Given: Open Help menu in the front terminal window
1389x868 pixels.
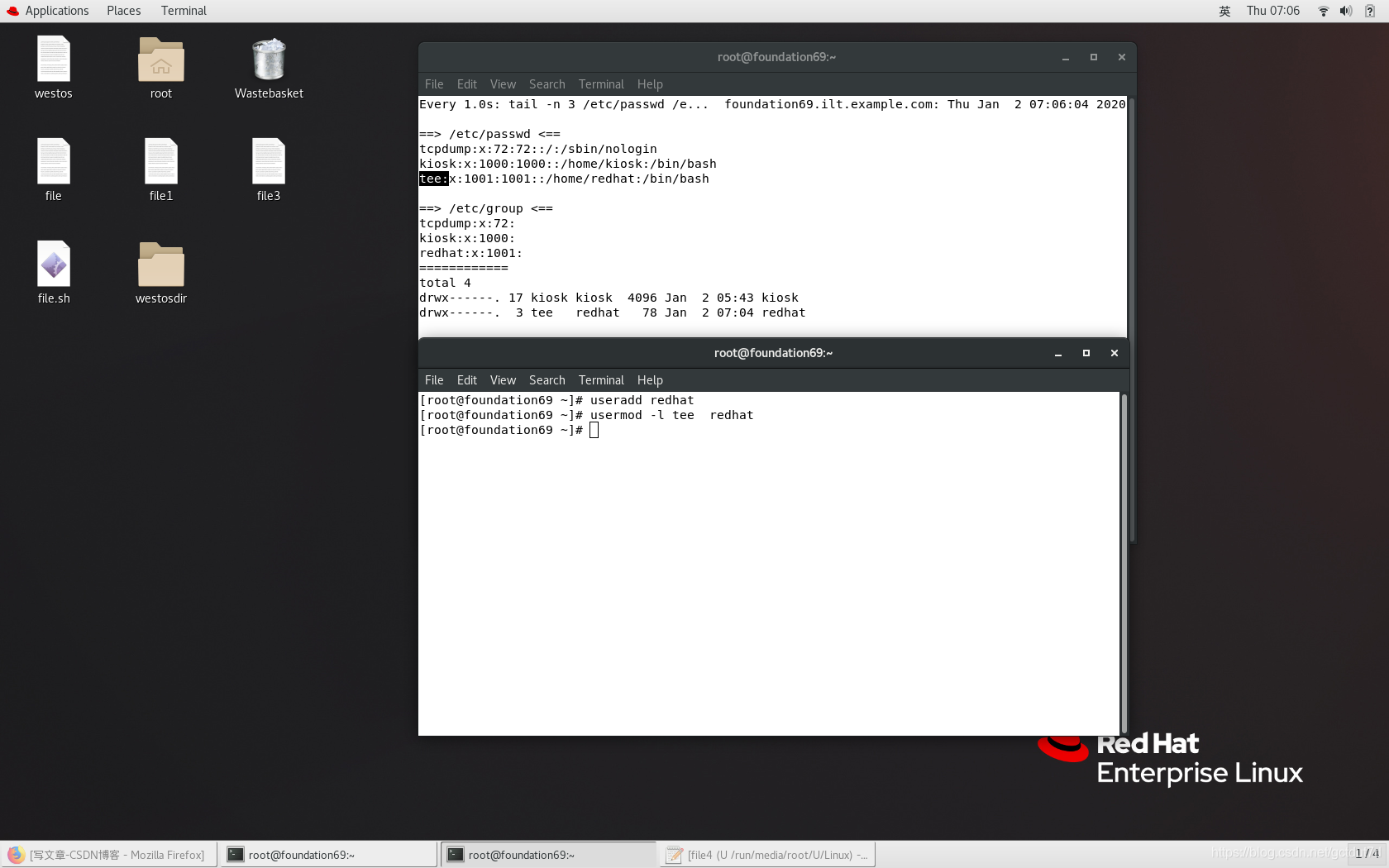Looking at the screenshot, I should pyautogui.click(x=650, y=380).
